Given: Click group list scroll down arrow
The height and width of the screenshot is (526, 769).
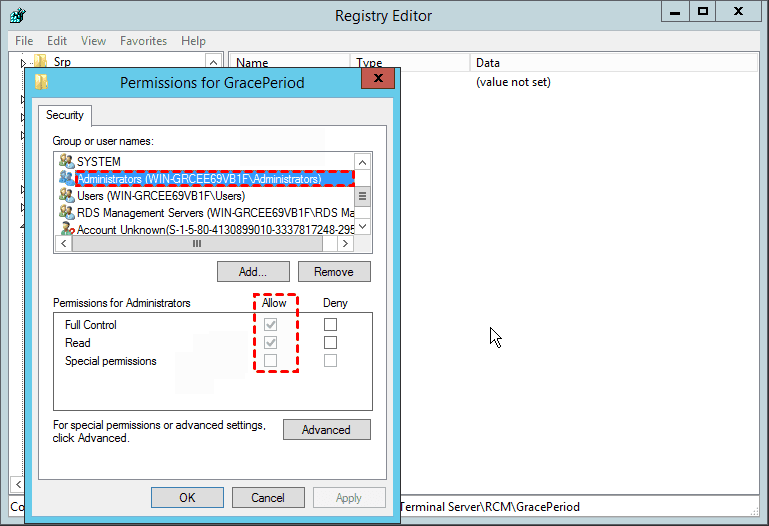Looking at the screenshot, I should click(x=362, y=226).
